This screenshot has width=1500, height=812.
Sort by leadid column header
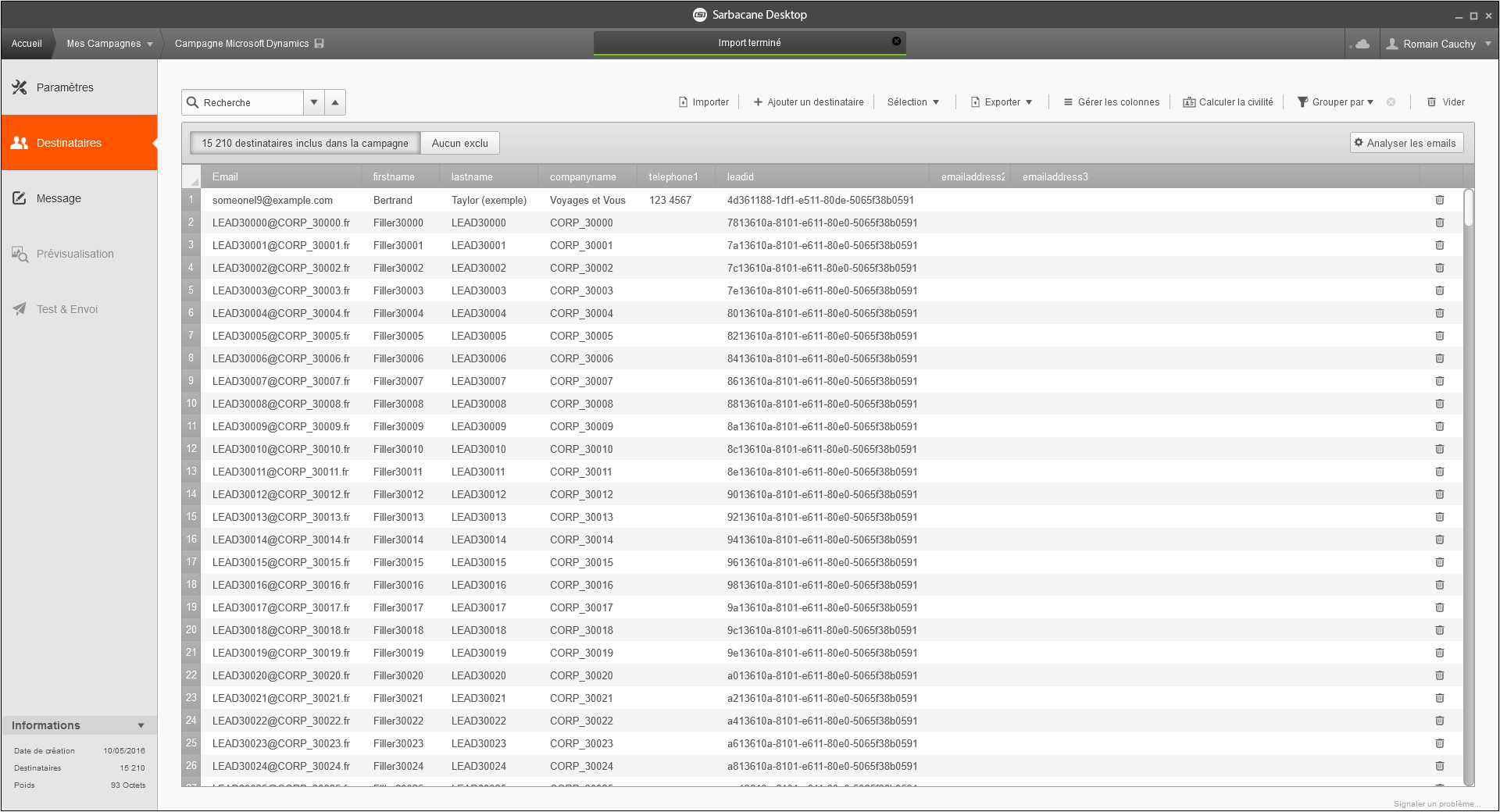pos(822,176)
